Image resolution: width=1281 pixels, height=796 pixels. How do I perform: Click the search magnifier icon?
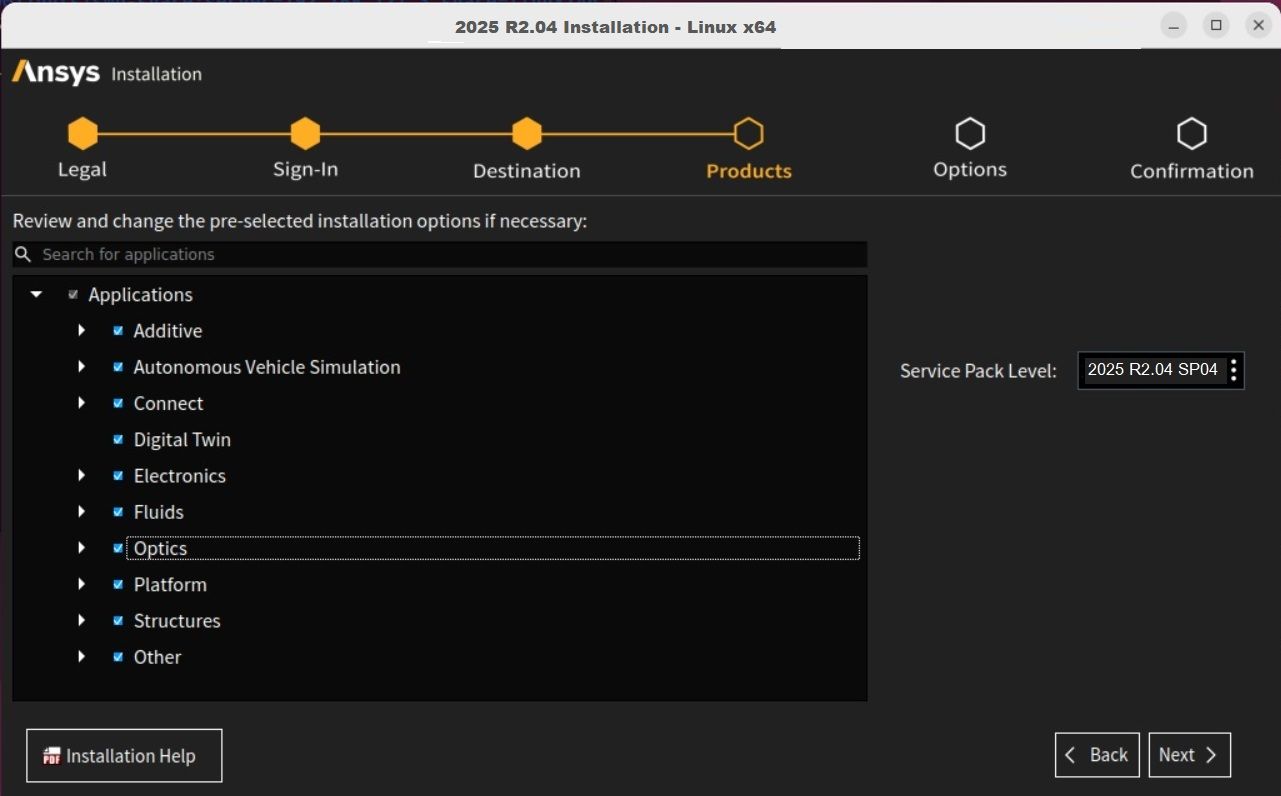(24, 254)
